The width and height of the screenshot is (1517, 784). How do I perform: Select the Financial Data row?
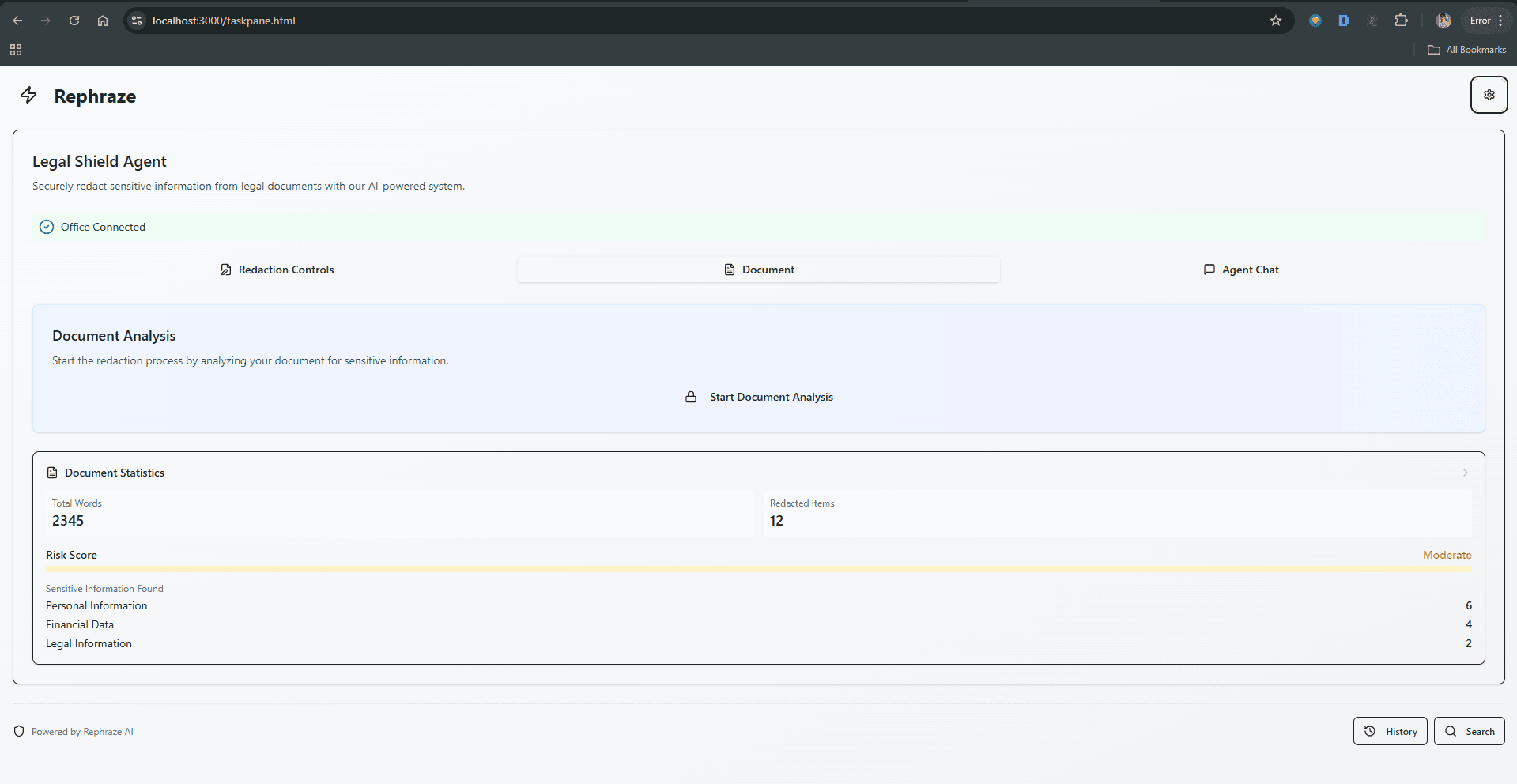(x=759, y=624)
